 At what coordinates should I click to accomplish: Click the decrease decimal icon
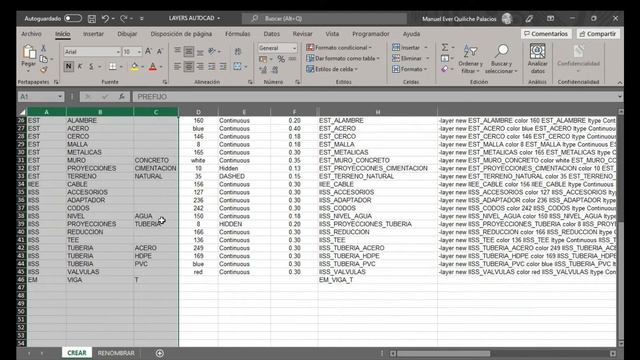275,70
